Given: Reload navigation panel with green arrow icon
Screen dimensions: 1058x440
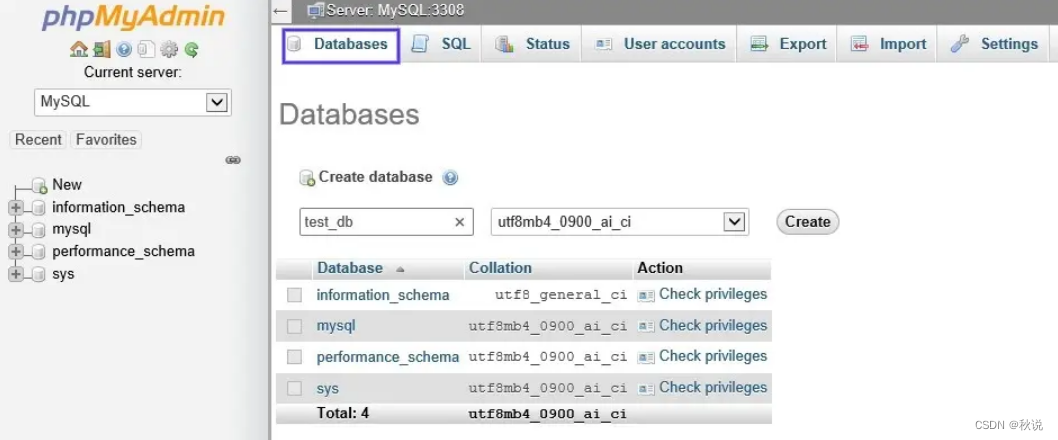Looking at the screenshot, I should point(192,49).
